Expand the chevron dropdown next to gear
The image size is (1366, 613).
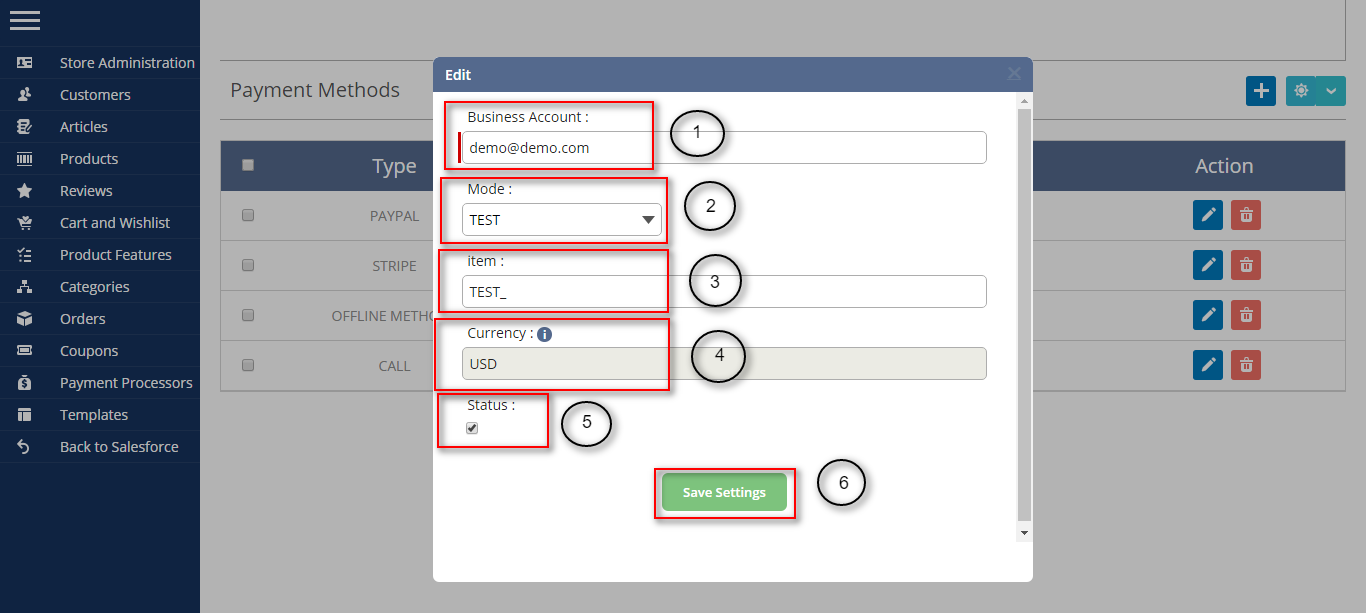point(1330,91)
